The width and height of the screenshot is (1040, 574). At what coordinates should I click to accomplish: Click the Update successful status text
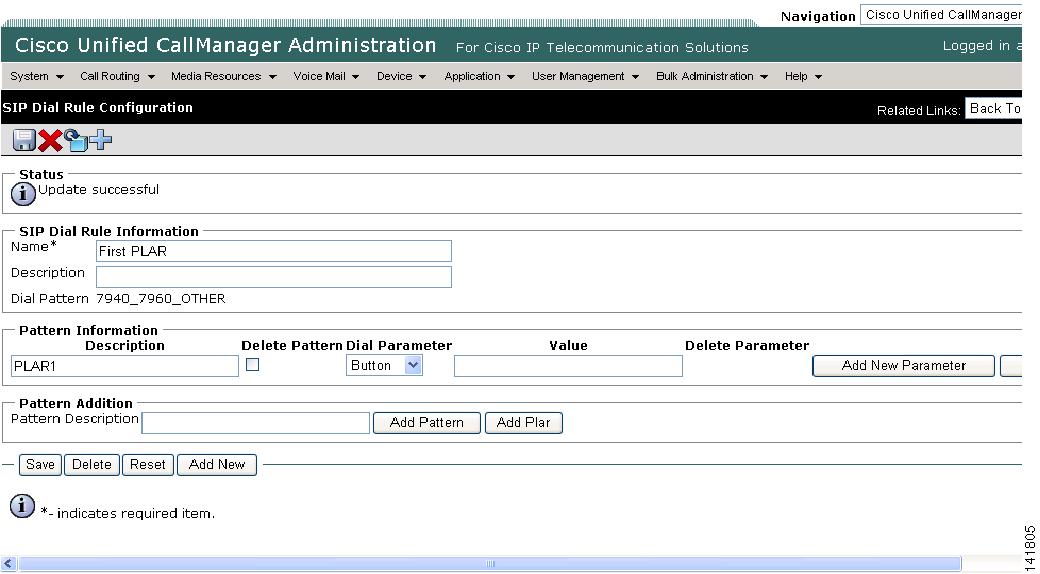[x=98, y=190]
